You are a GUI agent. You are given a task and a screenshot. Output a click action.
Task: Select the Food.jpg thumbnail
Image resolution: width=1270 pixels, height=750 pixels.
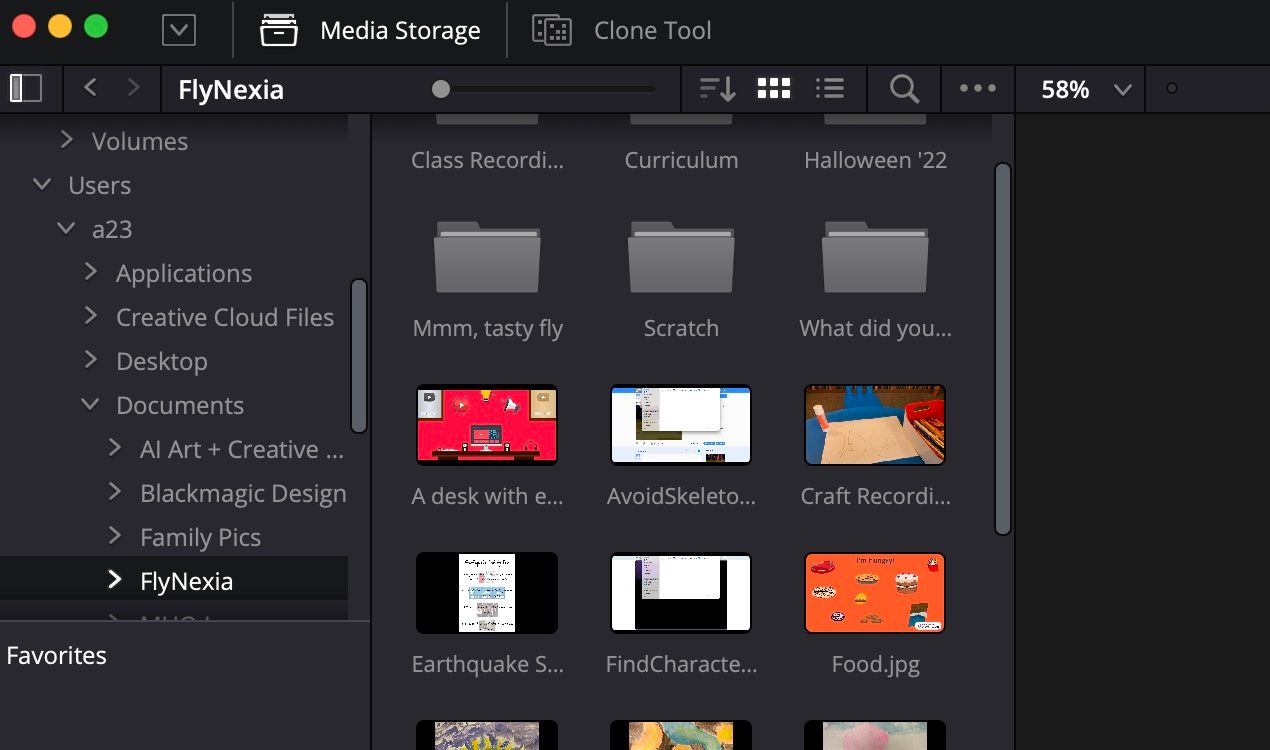coord(875,593)
